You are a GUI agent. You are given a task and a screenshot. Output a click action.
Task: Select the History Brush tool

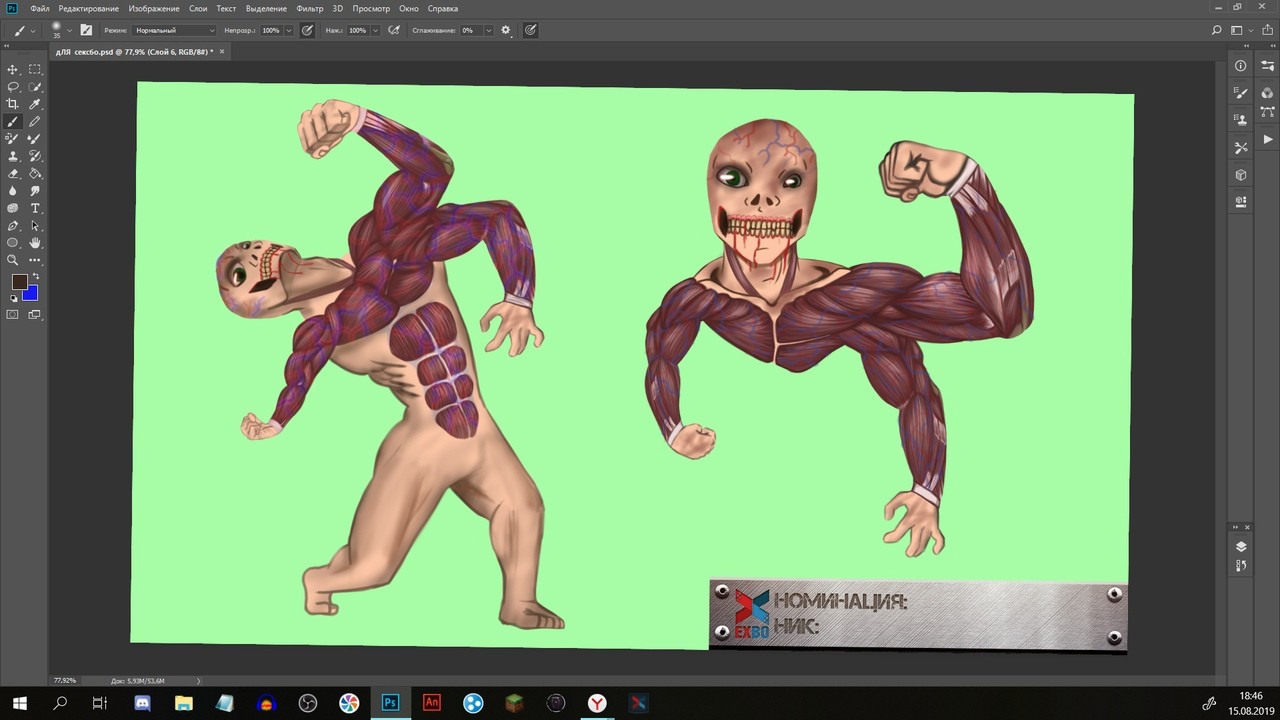(x=35, y=156)
